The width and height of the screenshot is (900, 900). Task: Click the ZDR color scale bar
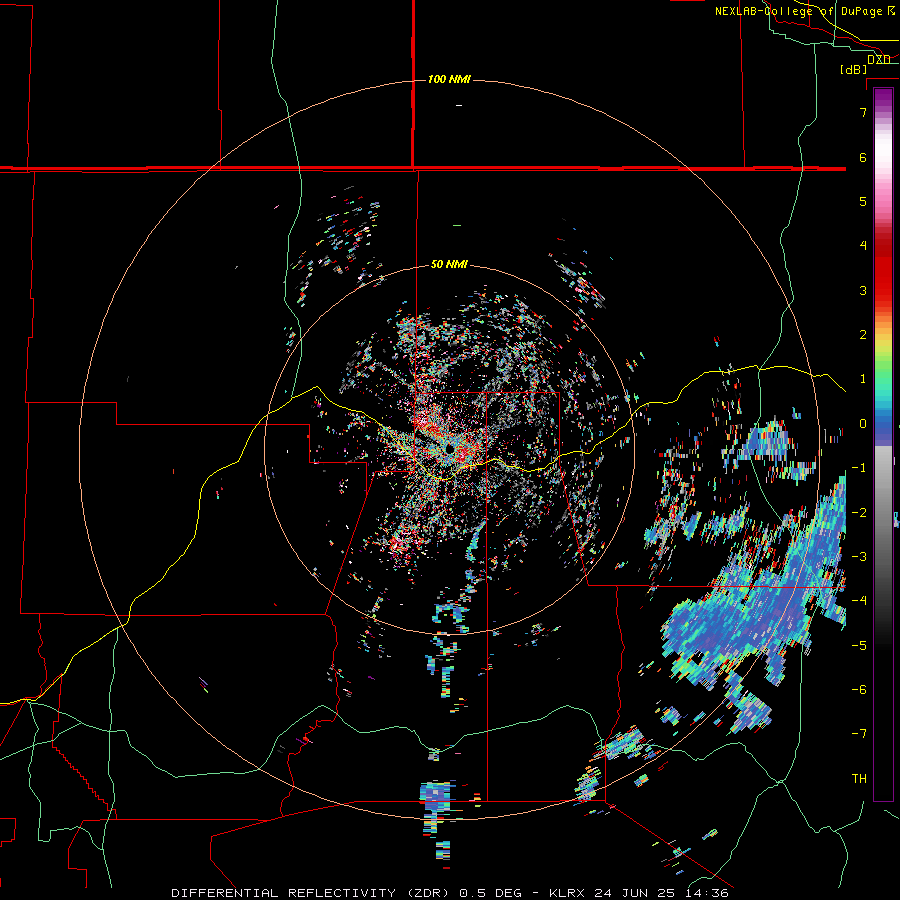883,445
